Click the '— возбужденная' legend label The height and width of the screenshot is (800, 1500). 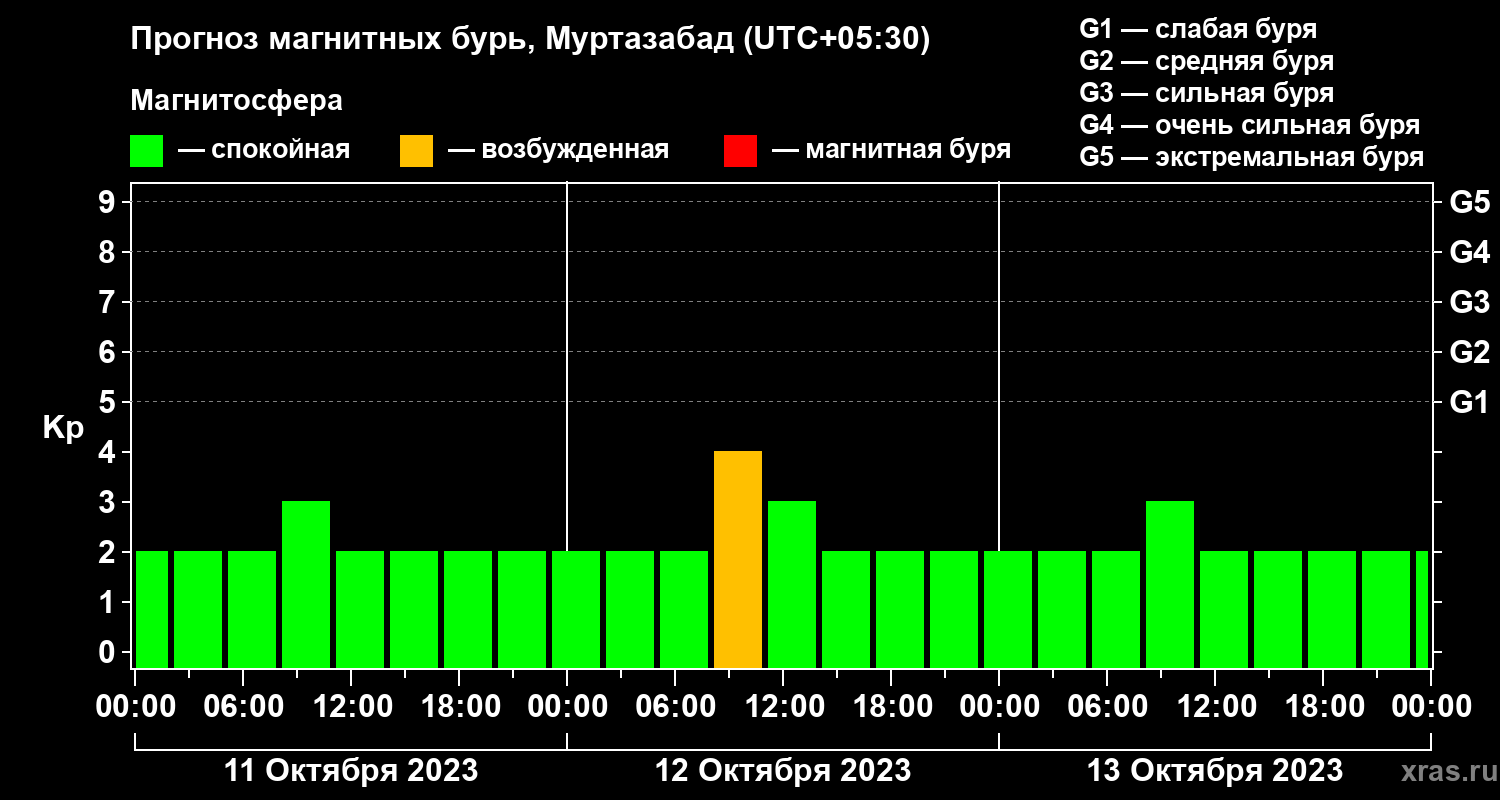[x=558, y=151]
